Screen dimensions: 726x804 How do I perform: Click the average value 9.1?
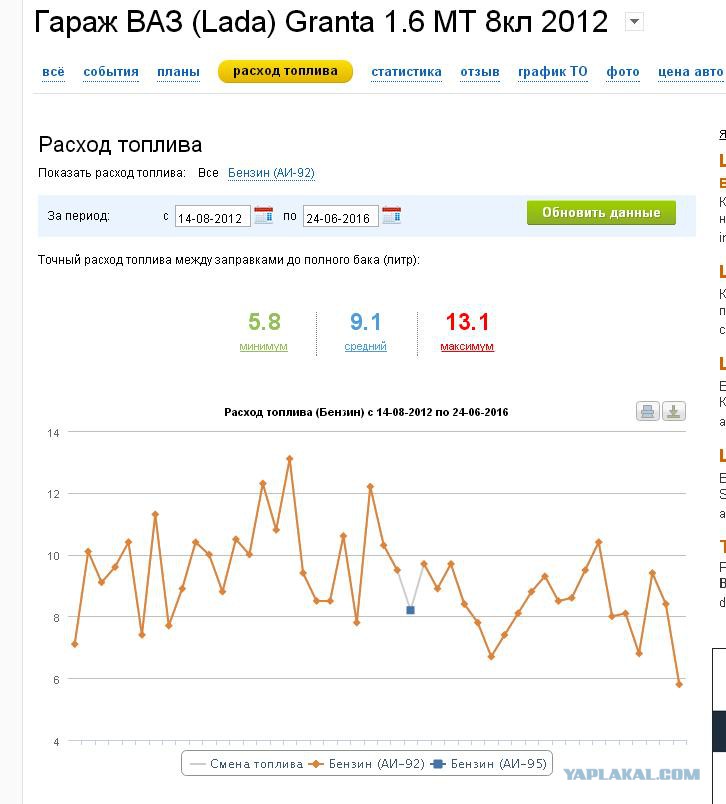pyautogui.click(x=366, y=322)
